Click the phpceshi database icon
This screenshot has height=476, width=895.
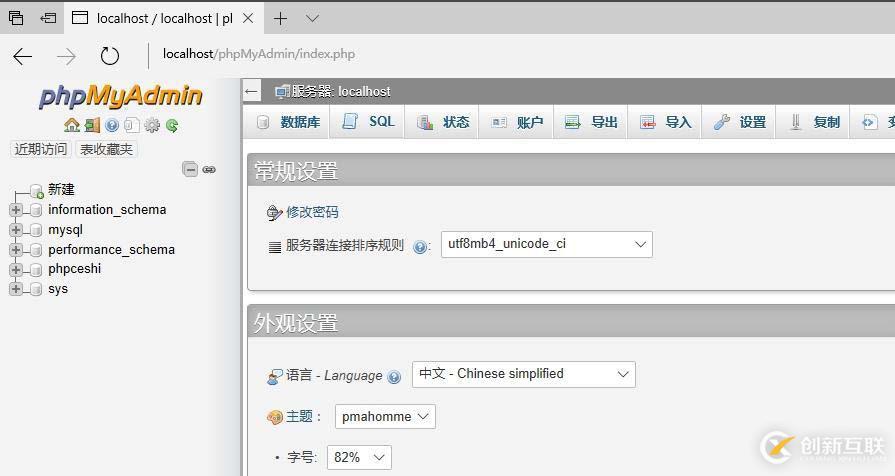[x=36, y=269]
